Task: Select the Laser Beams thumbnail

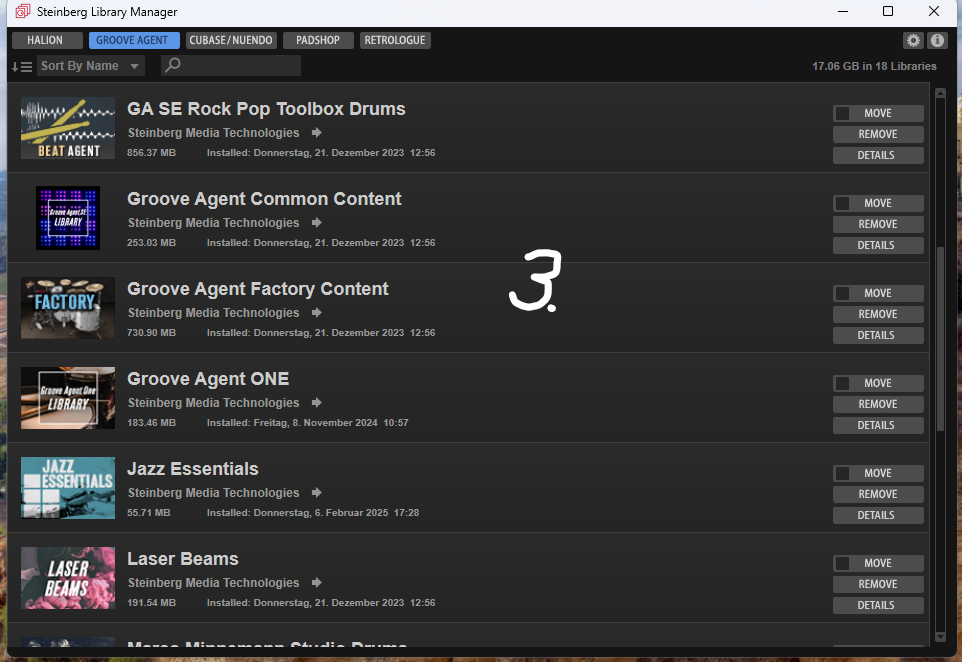Action: 68,578
